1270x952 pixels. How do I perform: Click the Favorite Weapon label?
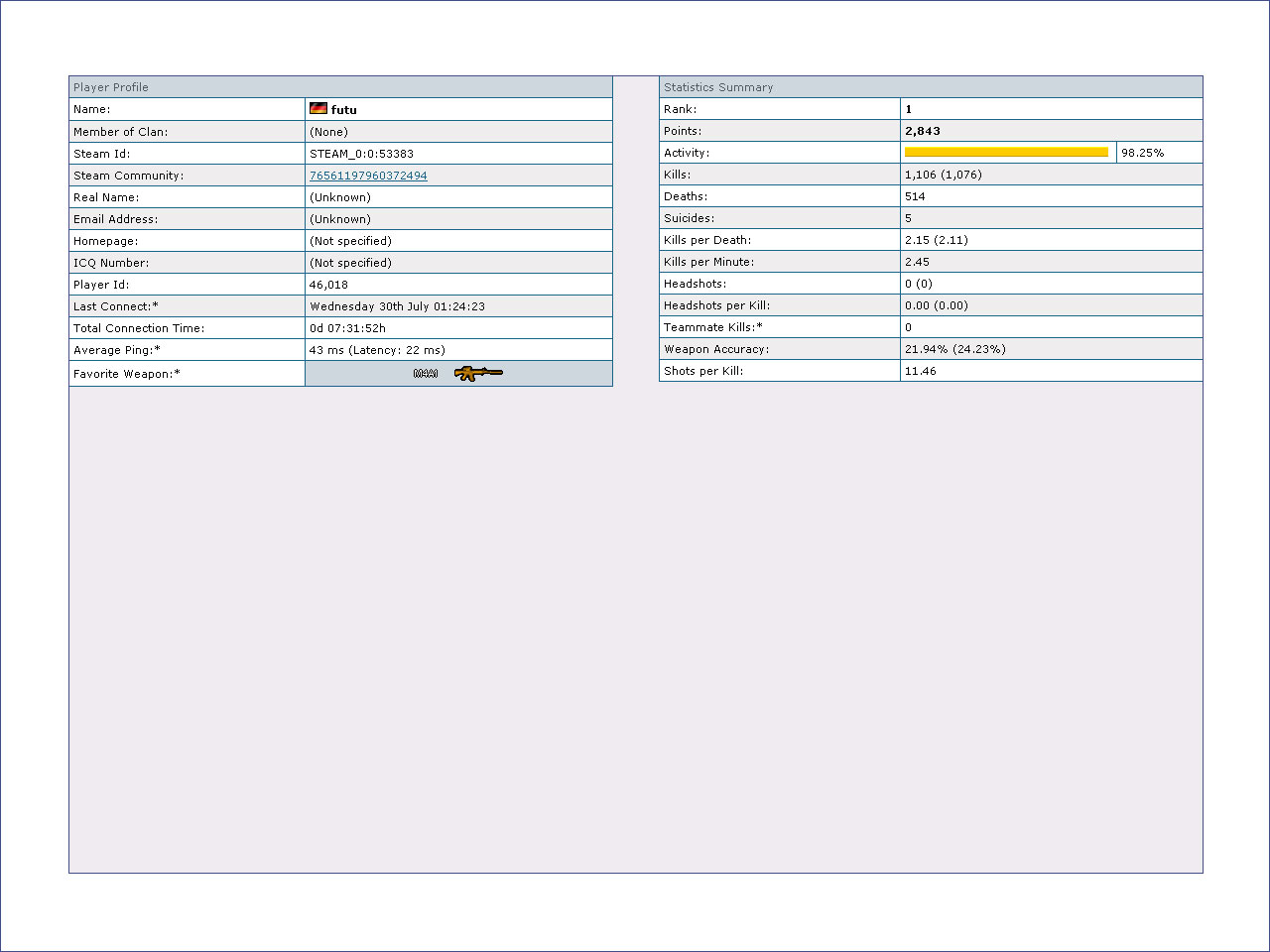pyautogui.click(x=127, y=374)
